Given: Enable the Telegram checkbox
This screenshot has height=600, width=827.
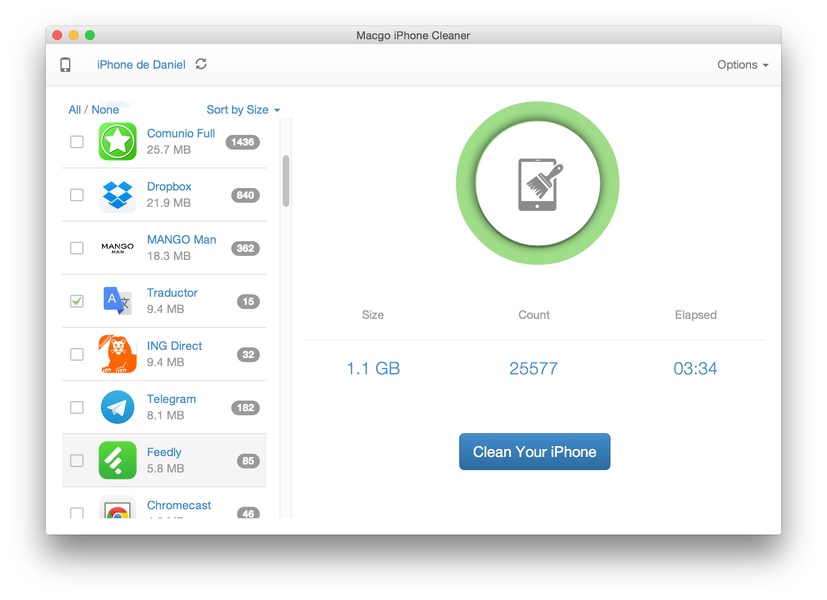Looking at the screenshot, I should [77, 407].
